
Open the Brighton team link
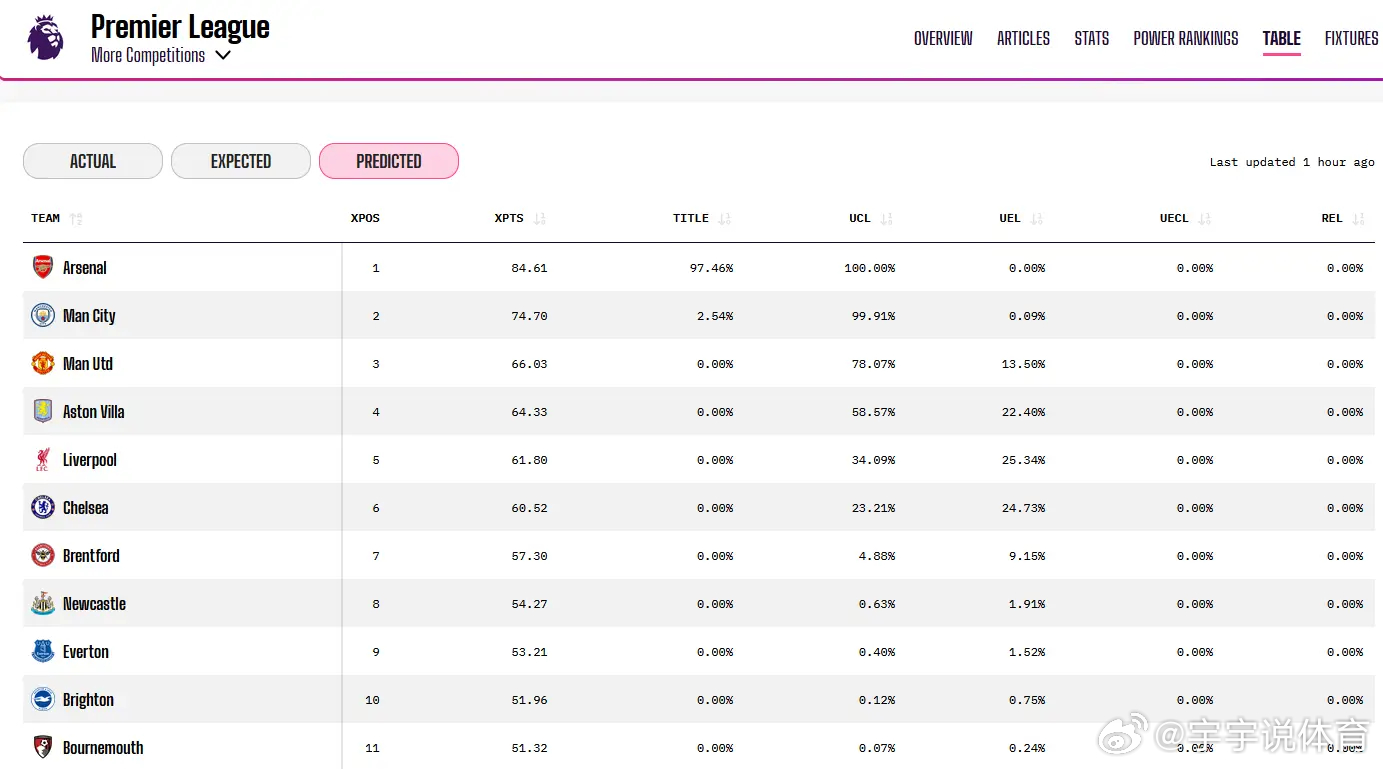coord(88,699)
